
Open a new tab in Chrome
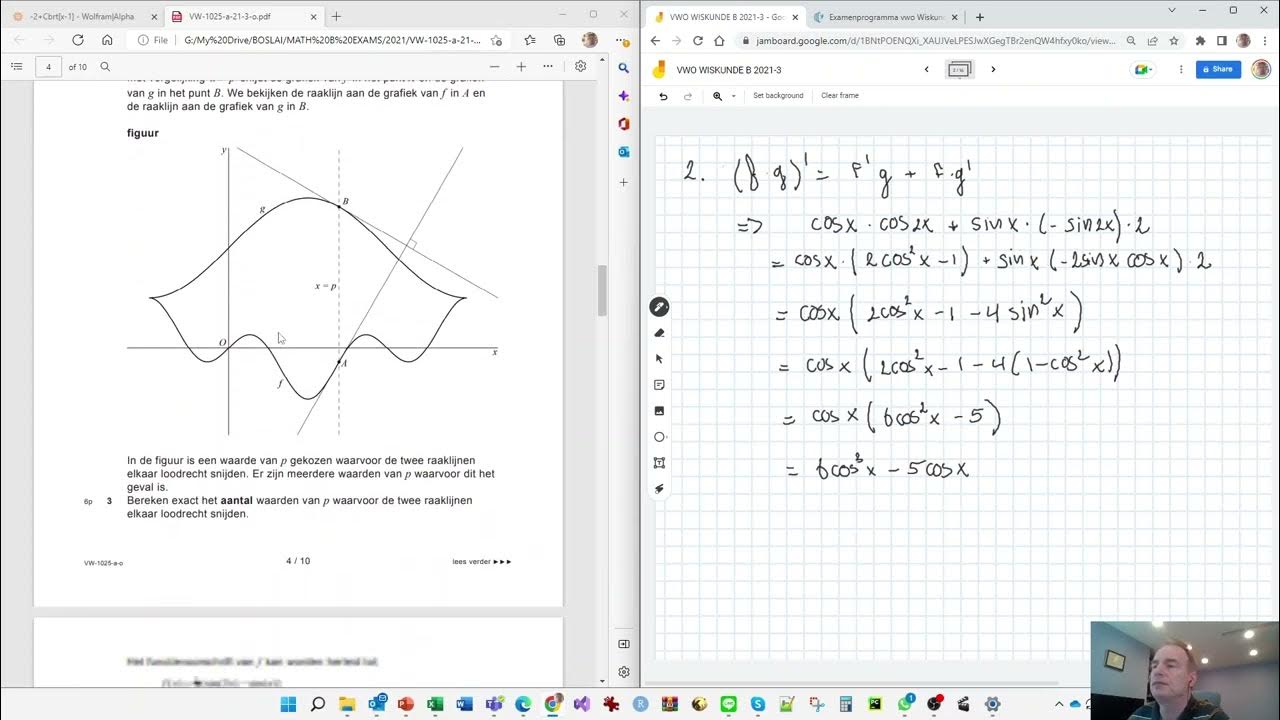click(x=979, y=17)
